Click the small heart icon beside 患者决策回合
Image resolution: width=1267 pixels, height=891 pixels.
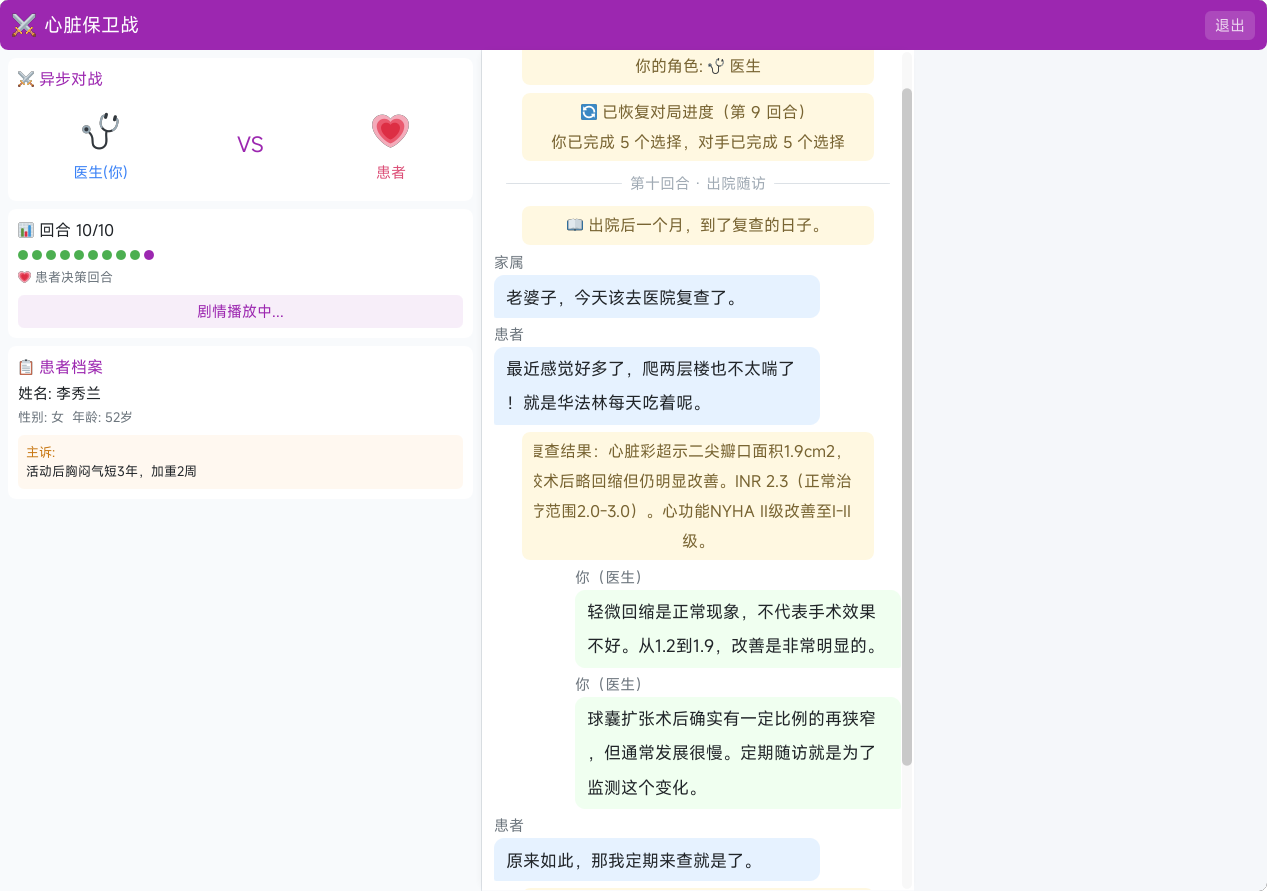point(24,277)
